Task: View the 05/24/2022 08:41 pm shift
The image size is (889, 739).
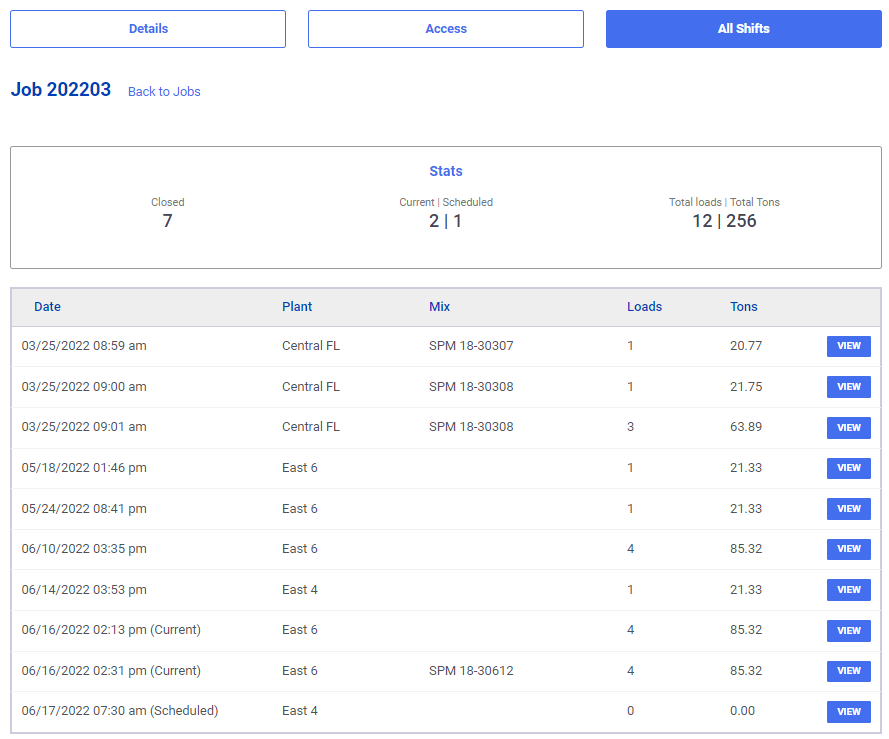Action: point(848,509)
